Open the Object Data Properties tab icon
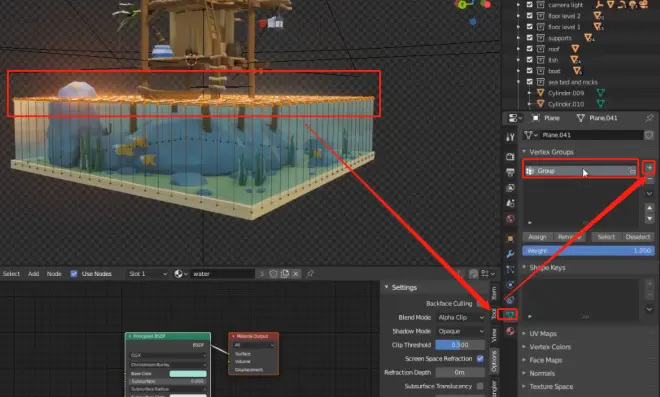 tap(510, 314)
